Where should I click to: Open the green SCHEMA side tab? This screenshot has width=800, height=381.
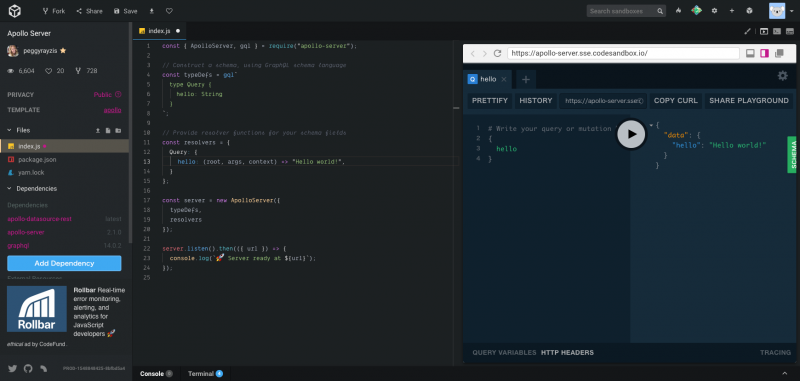click(x=792, y=155)
